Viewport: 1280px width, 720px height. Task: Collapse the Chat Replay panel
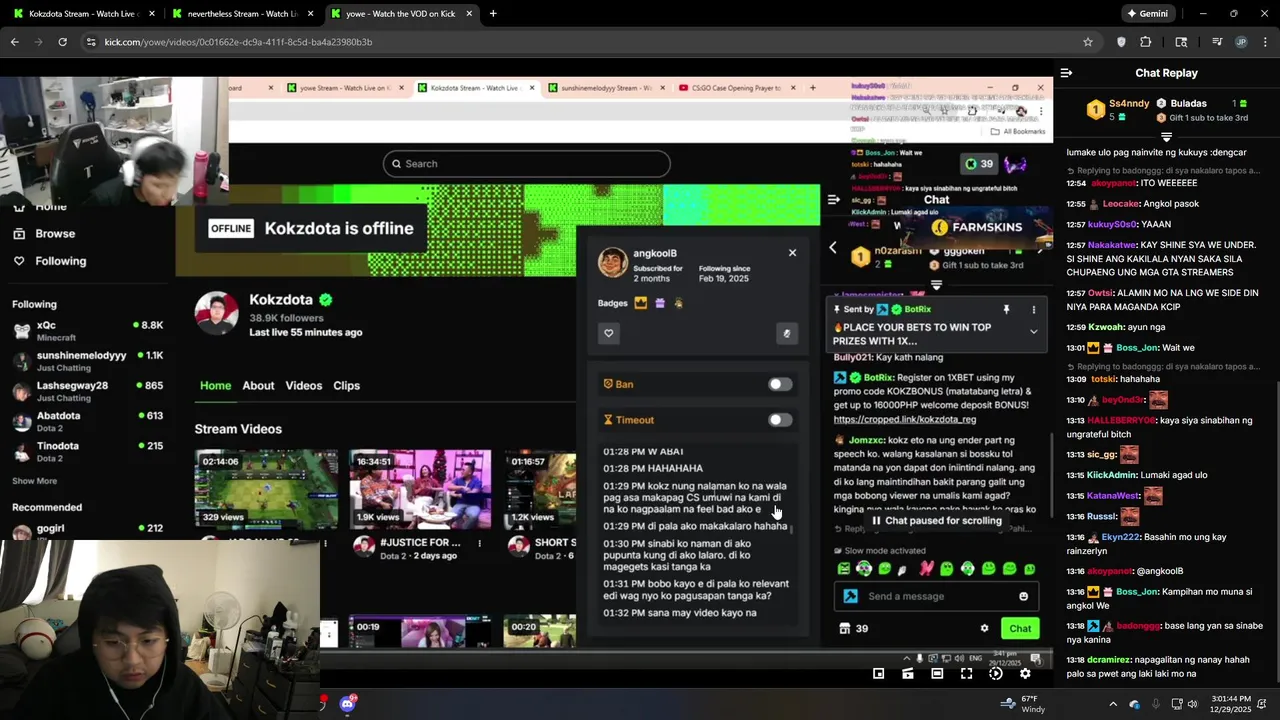1066,73
